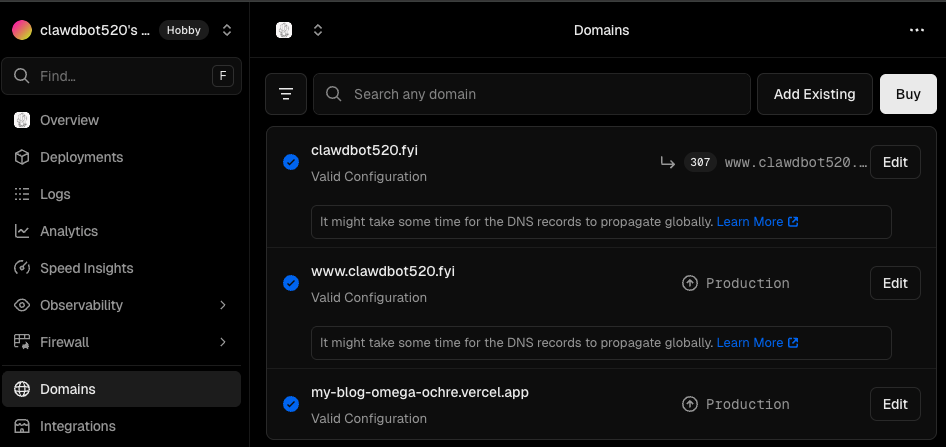Click the filter icon beside domain search
Screen dimensions: 946x447
(x=286, y=94)
